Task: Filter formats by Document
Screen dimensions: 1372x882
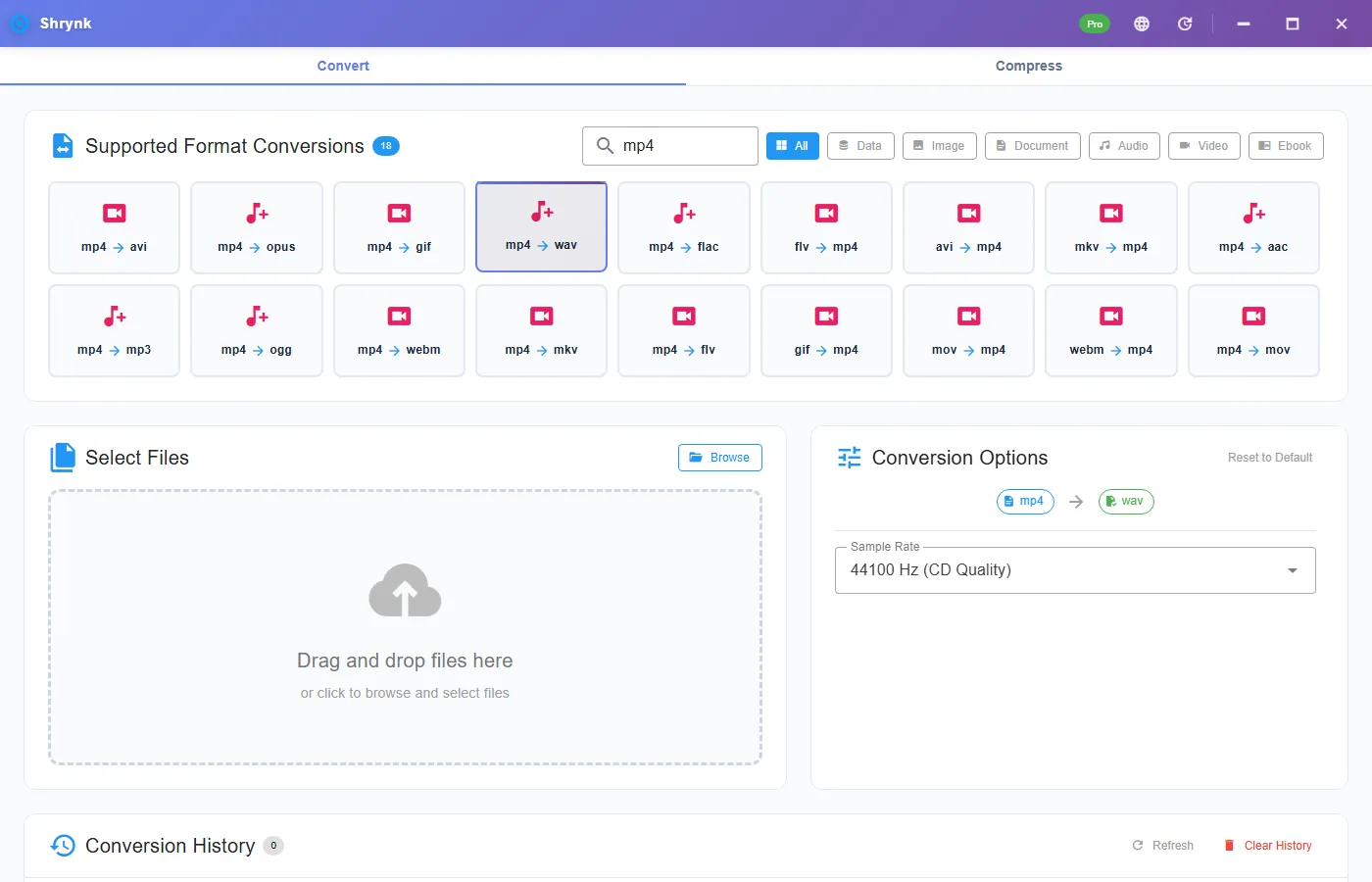Action: click(x=1033, y=146)
